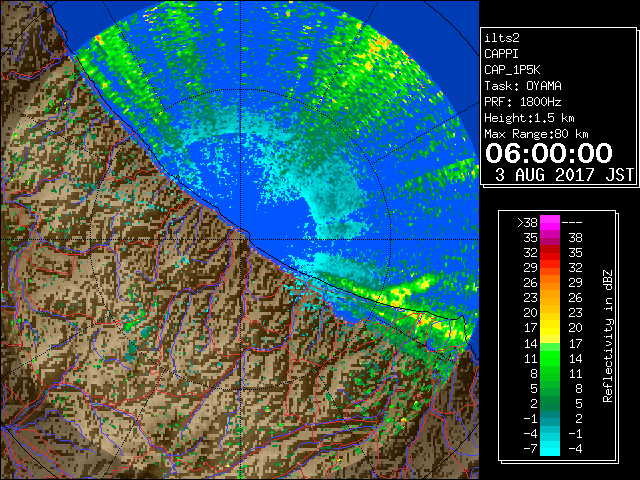Click the 'ilts2' label in info box
The height and width of the screenshot is (480, 640).
[502, 38]
